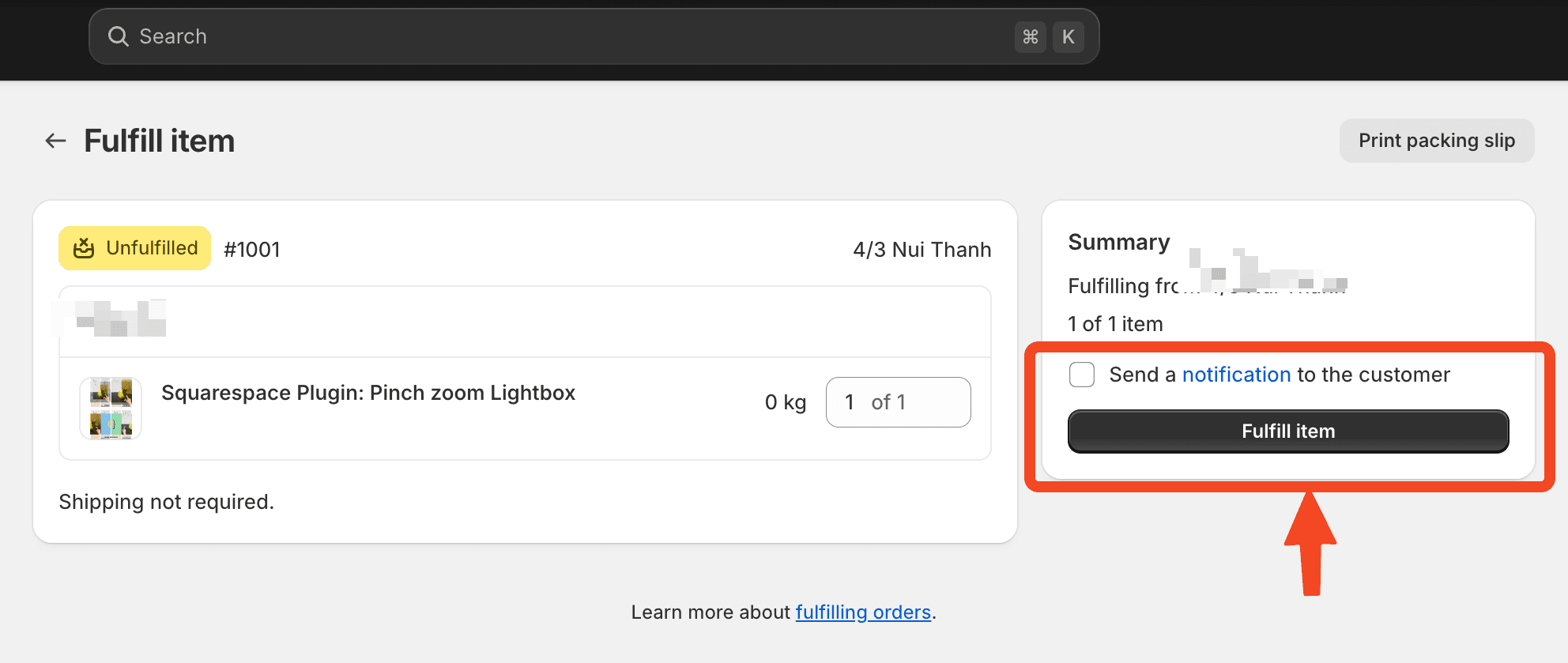Viewport: 1568px width, 663px height.
Task: Click the K shortcut key badge
Action: [1068, 37]
